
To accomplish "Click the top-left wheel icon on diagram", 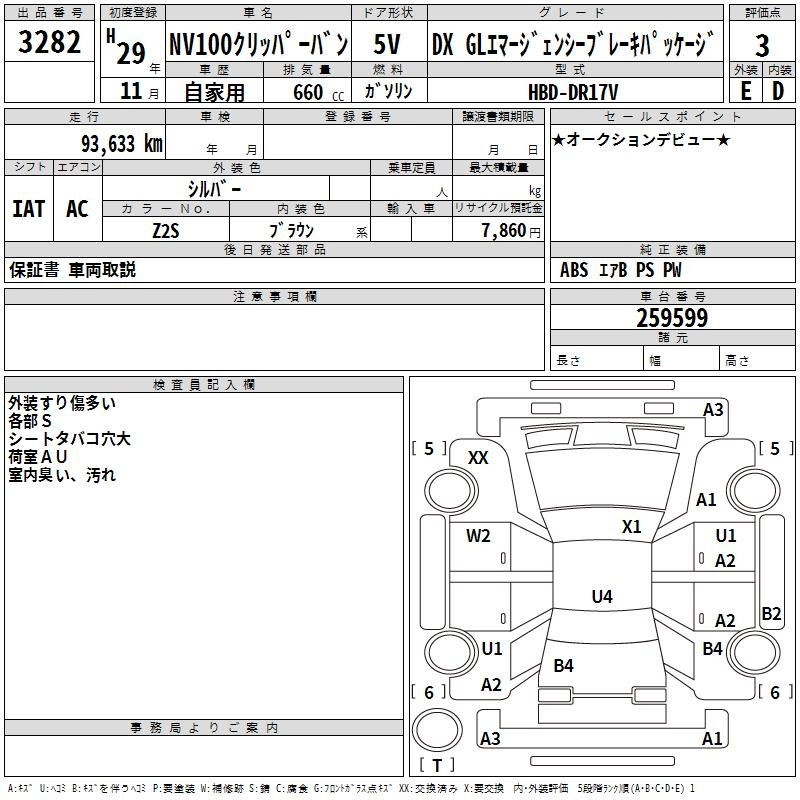I will 450,488.
